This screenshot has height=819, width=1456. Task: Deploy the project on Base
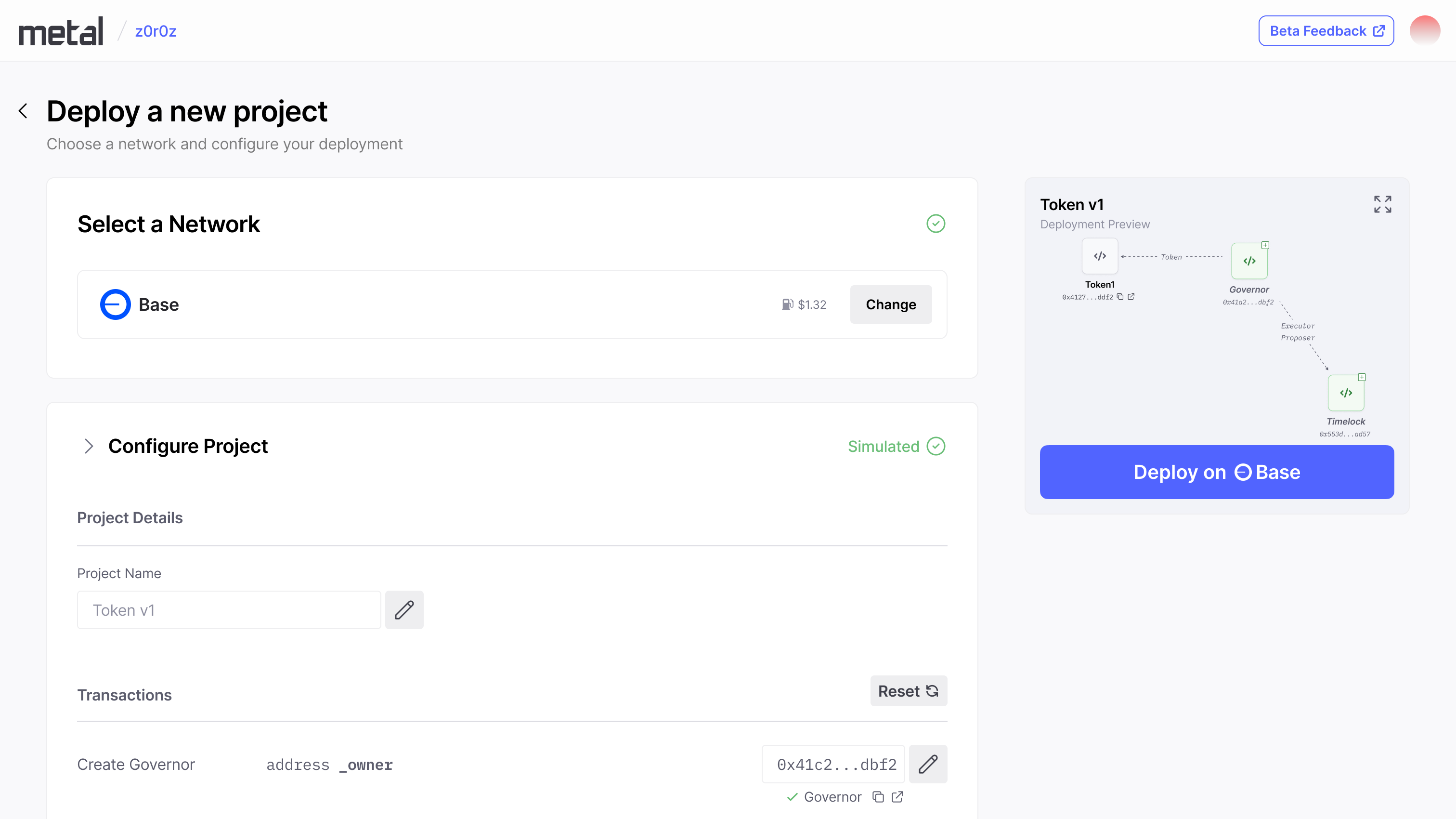coord(1216,472)
